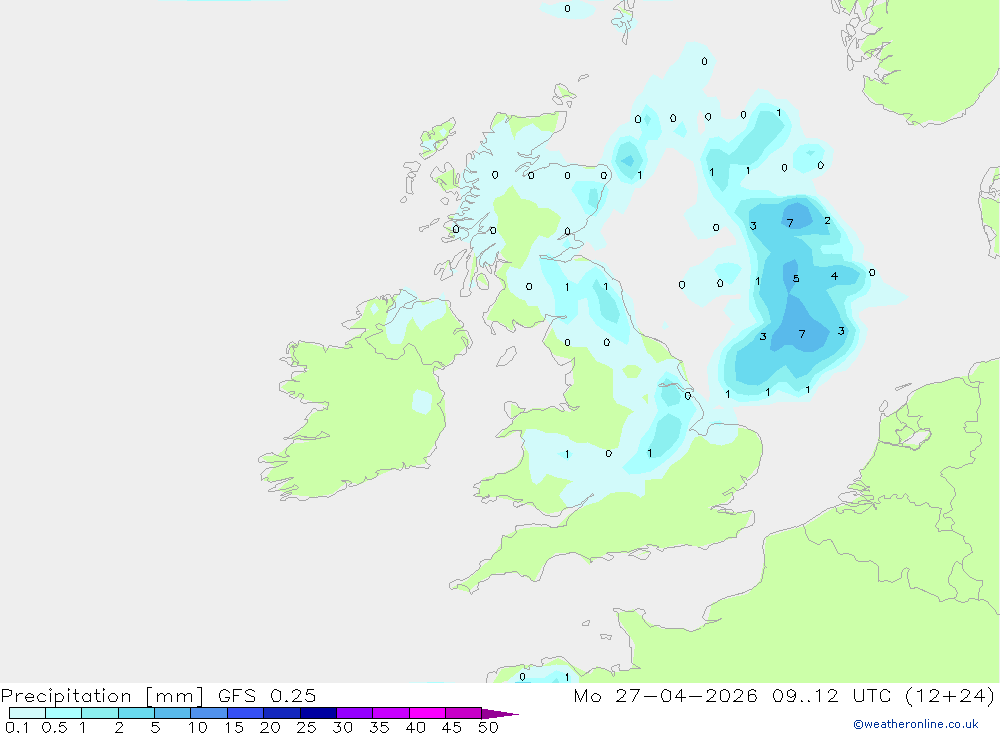Select the 35–40 mm legend color swatch
1000x733 pixels.
pos(390,713)
